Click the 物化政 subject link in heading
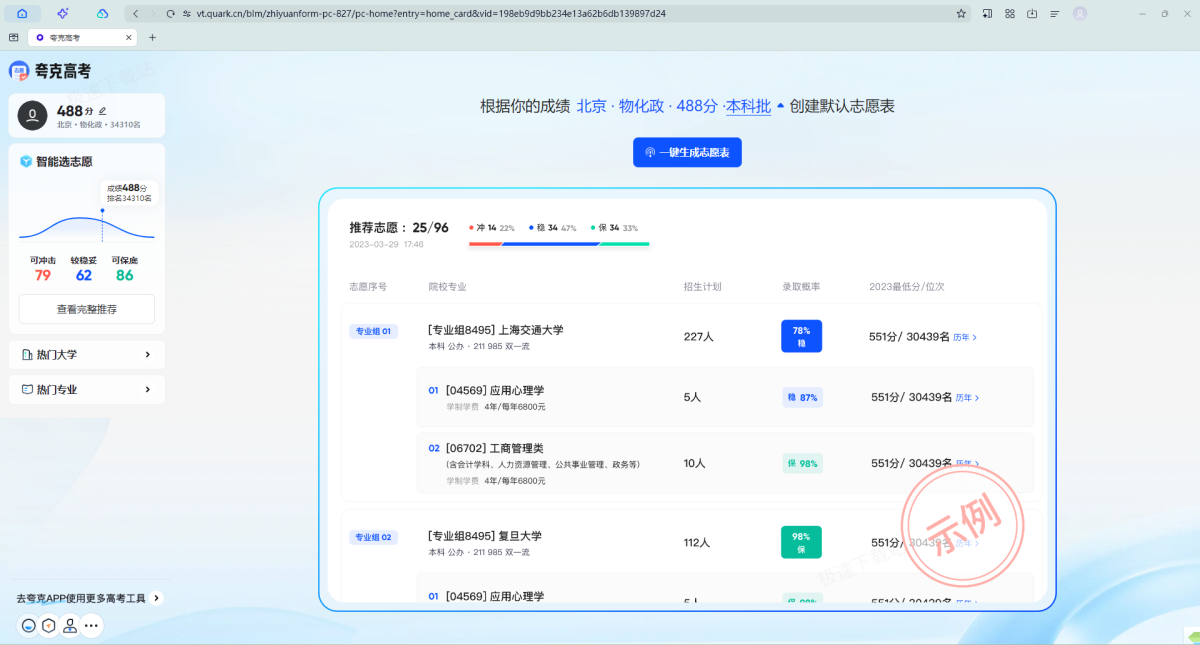This screenshot has height=645, width=1200. [641, 106]
